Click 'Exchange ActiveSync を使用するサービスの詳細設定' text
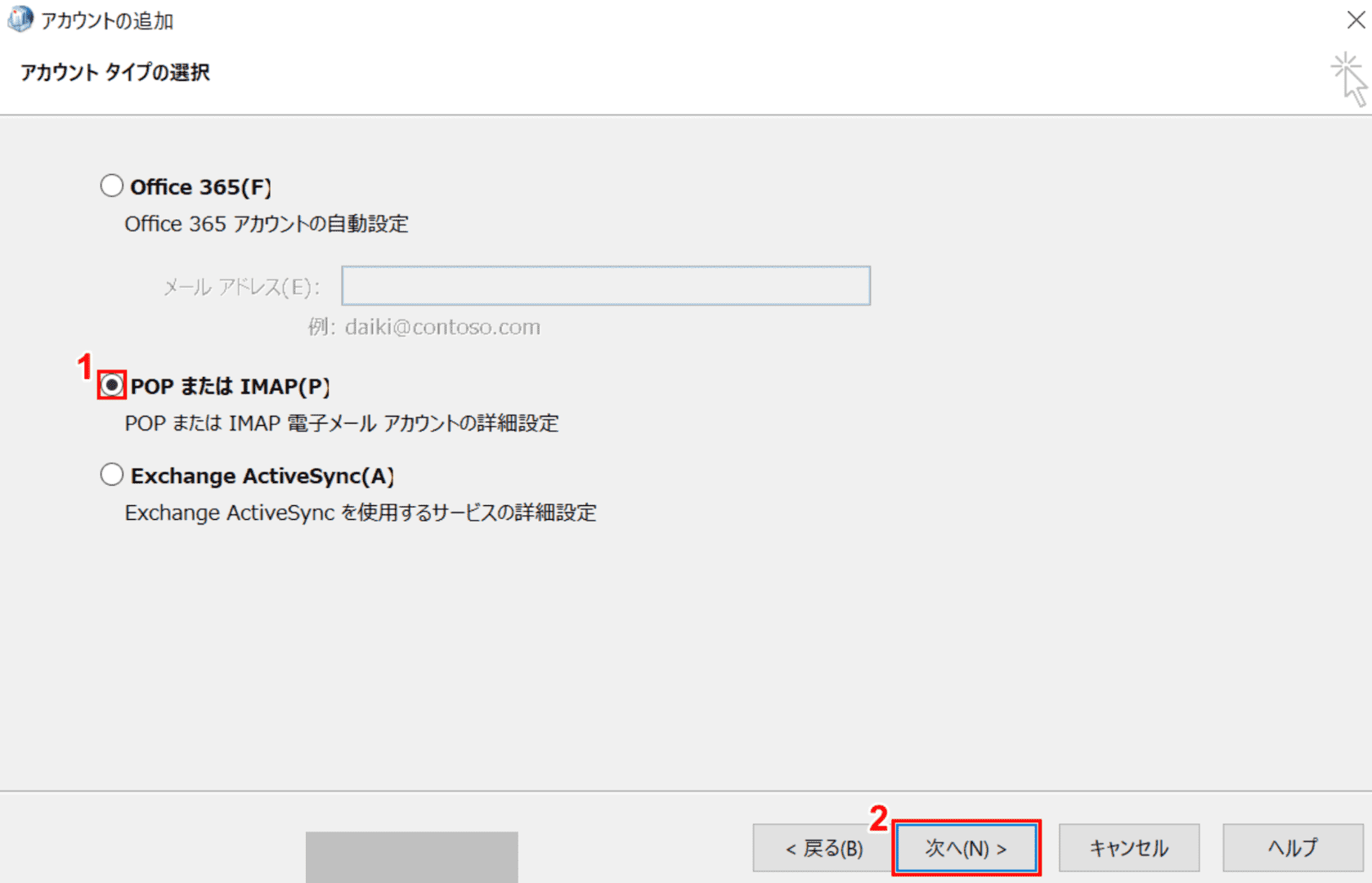The image size is (1372, 883). point(361,513)
